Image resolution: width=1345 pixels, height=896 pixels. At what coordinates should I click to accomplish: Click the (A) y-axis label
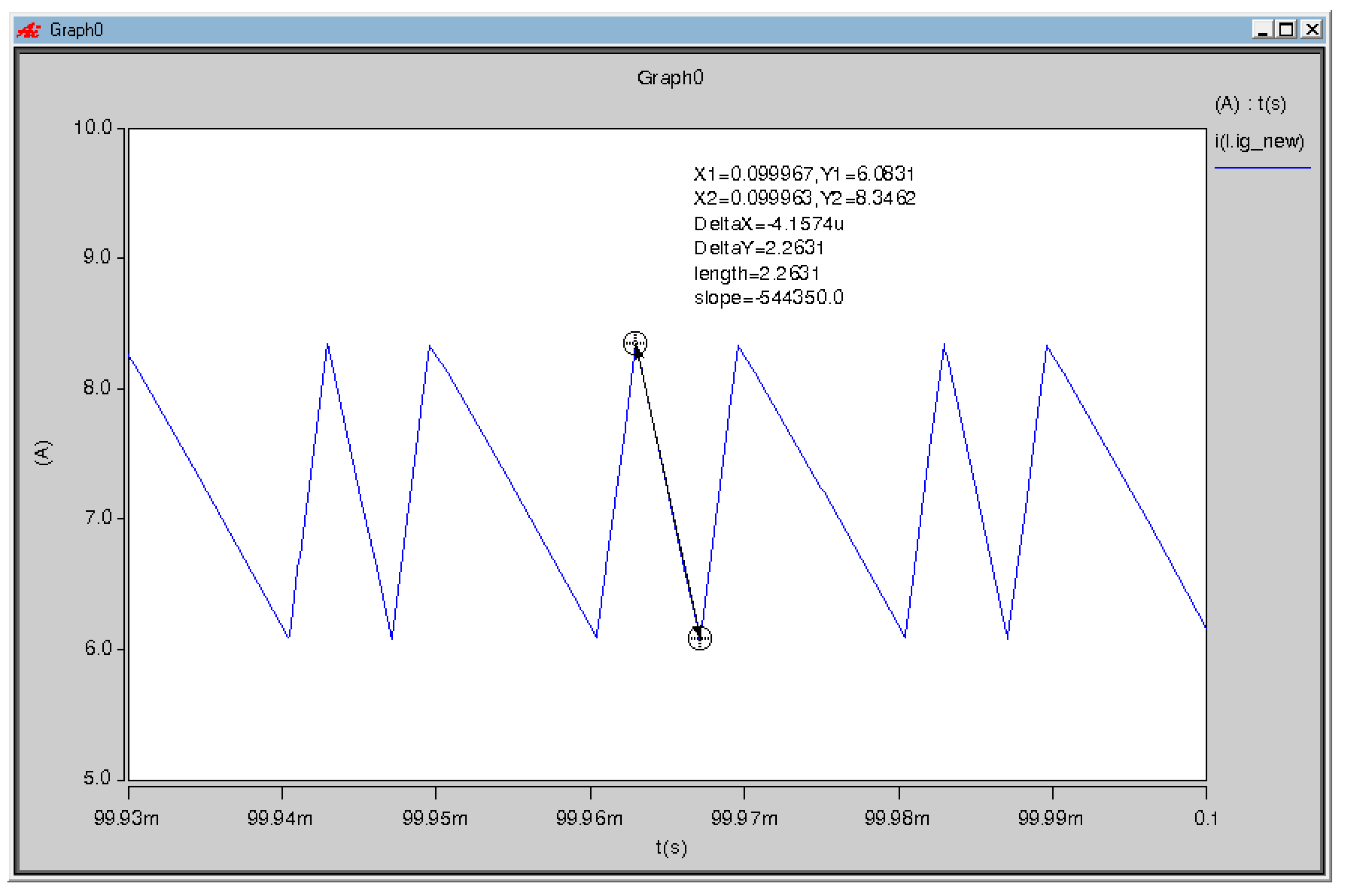point(43,453)
